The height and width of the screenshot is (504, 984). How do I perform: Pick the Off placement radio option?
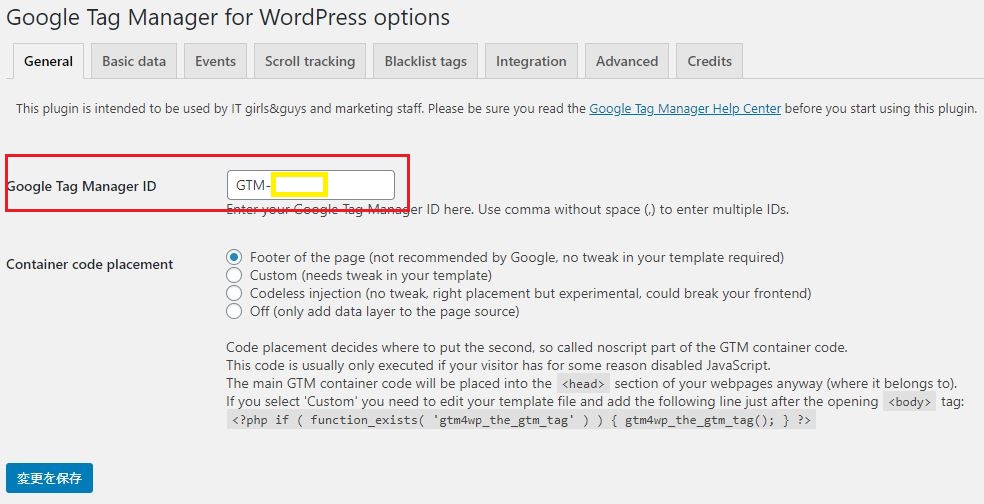click(234, 311)
